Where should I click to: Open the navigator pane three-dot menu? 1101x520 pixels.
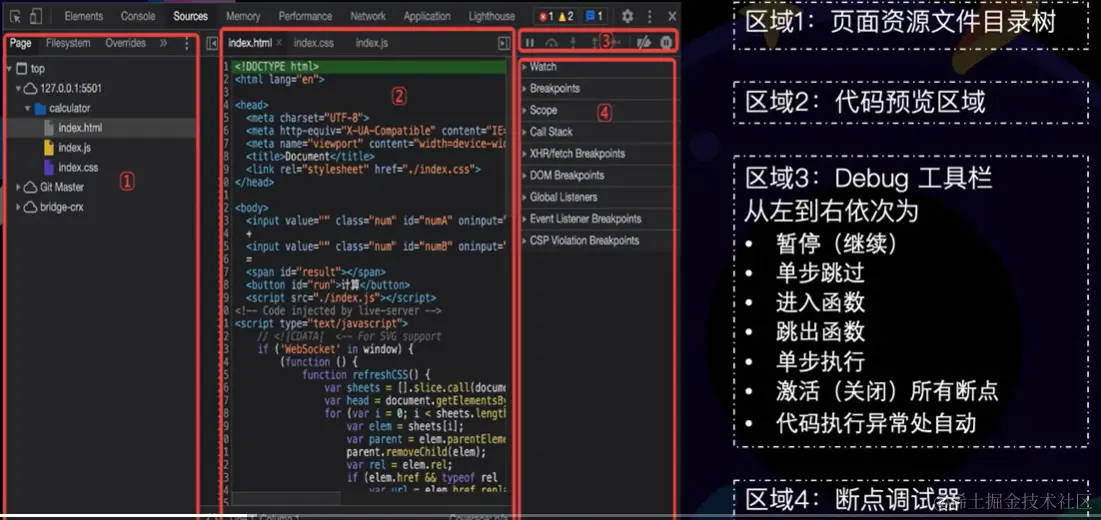(186, 44)
